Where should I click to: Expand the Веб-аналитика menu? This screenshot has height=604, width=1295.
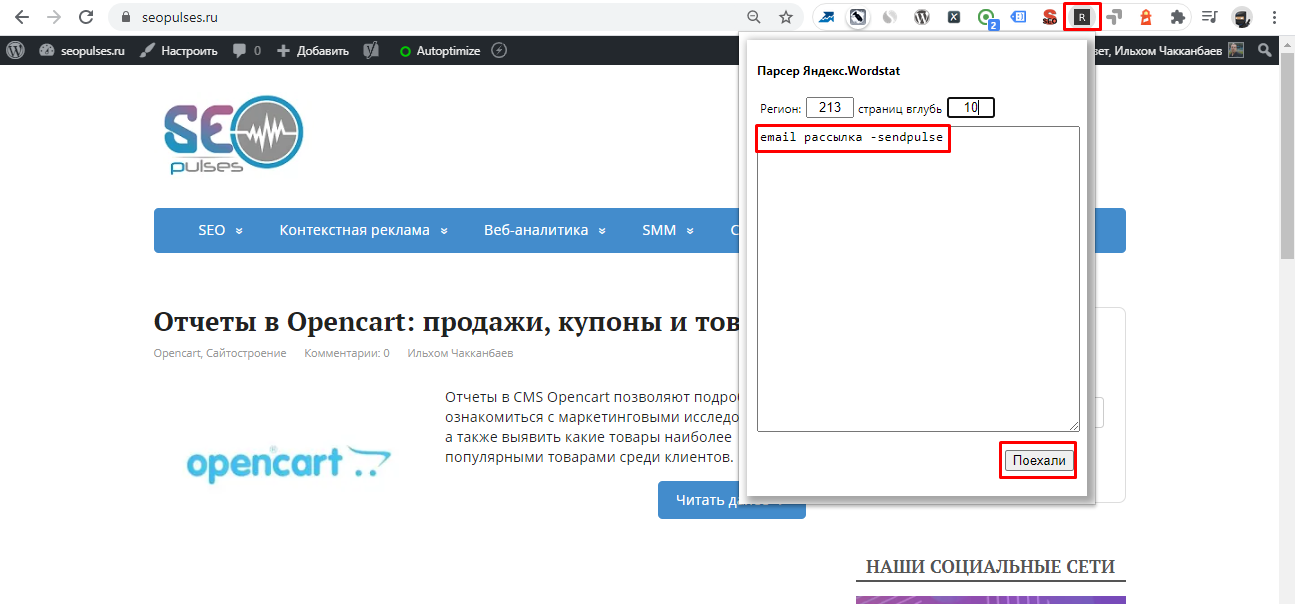[x=545, y=230]
